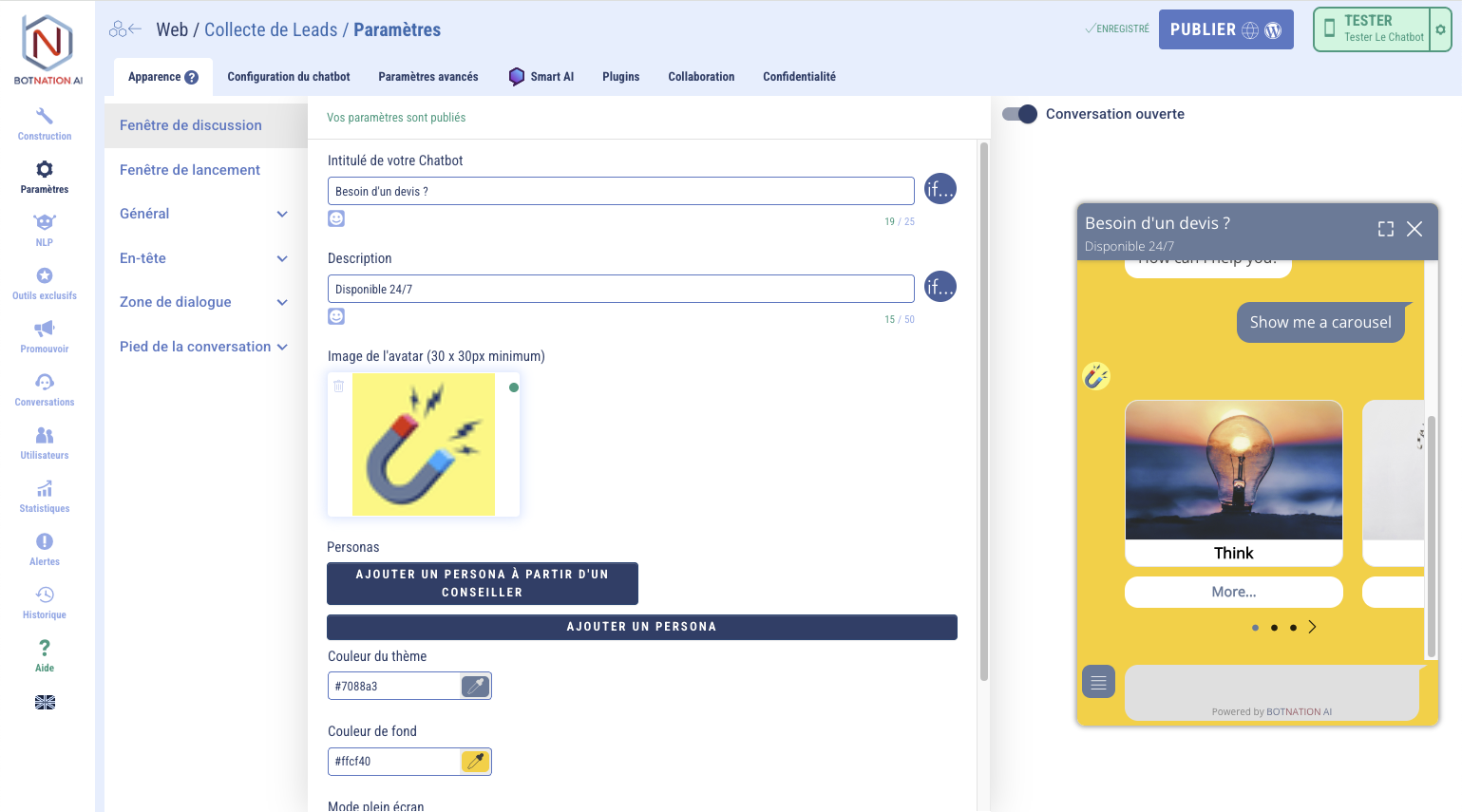Click the More... carousel button
This screenshot has width=1462, height=812.
pyautogui.click(x=1234, y=592)
